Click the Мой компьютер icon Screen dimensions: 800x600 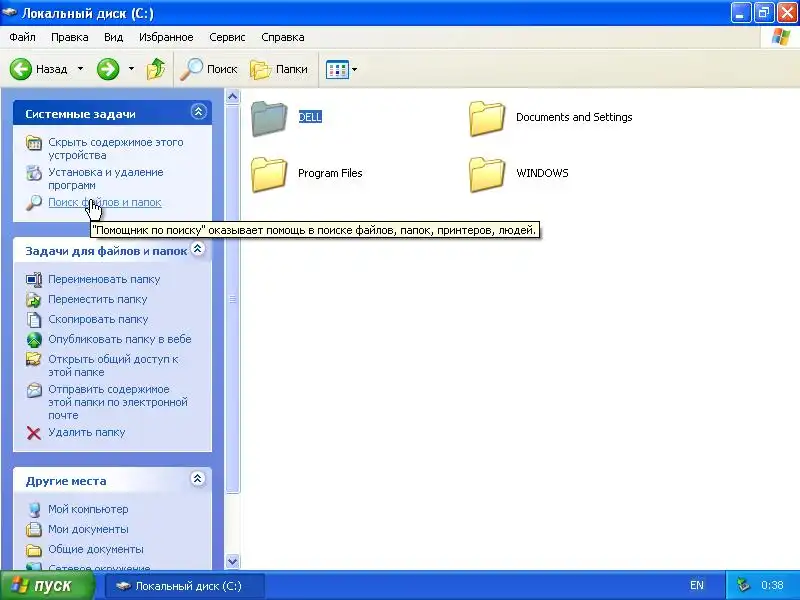(34, 510)
